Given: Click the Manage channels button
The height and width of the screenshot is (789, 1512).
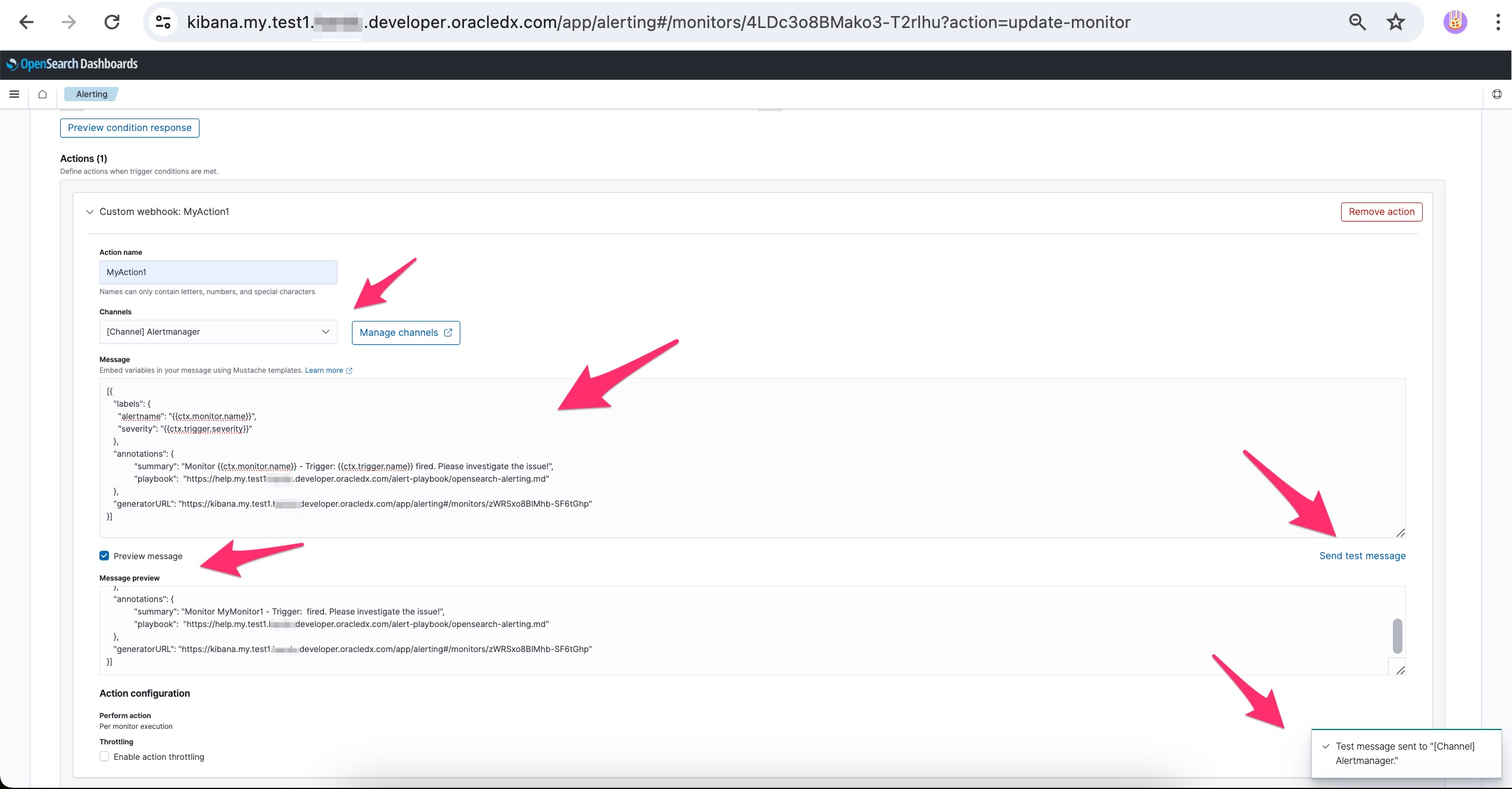Looking at the screenshot, I should pyautogui.click(x=406, y=333).
